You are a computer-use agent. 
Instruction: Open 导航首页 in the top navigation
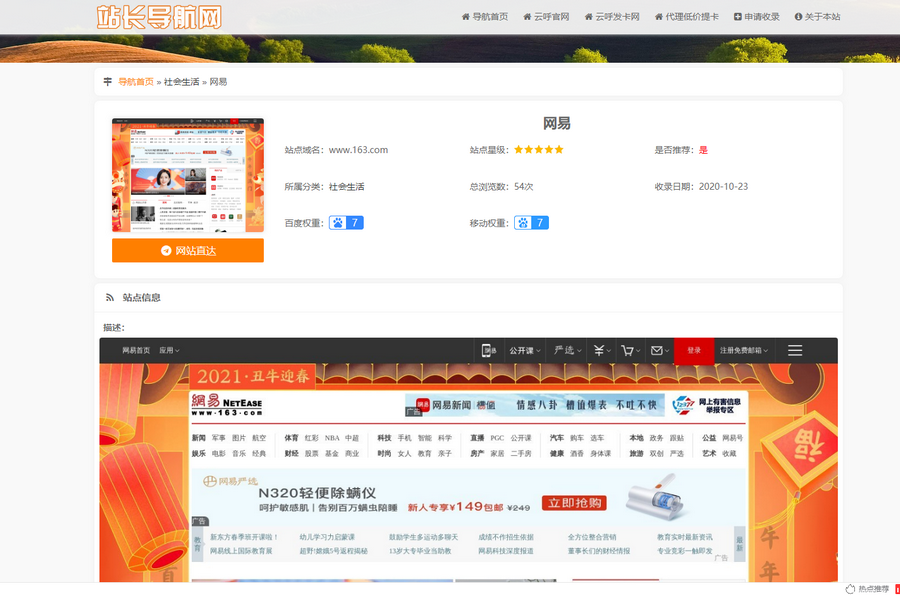[485, 17]
